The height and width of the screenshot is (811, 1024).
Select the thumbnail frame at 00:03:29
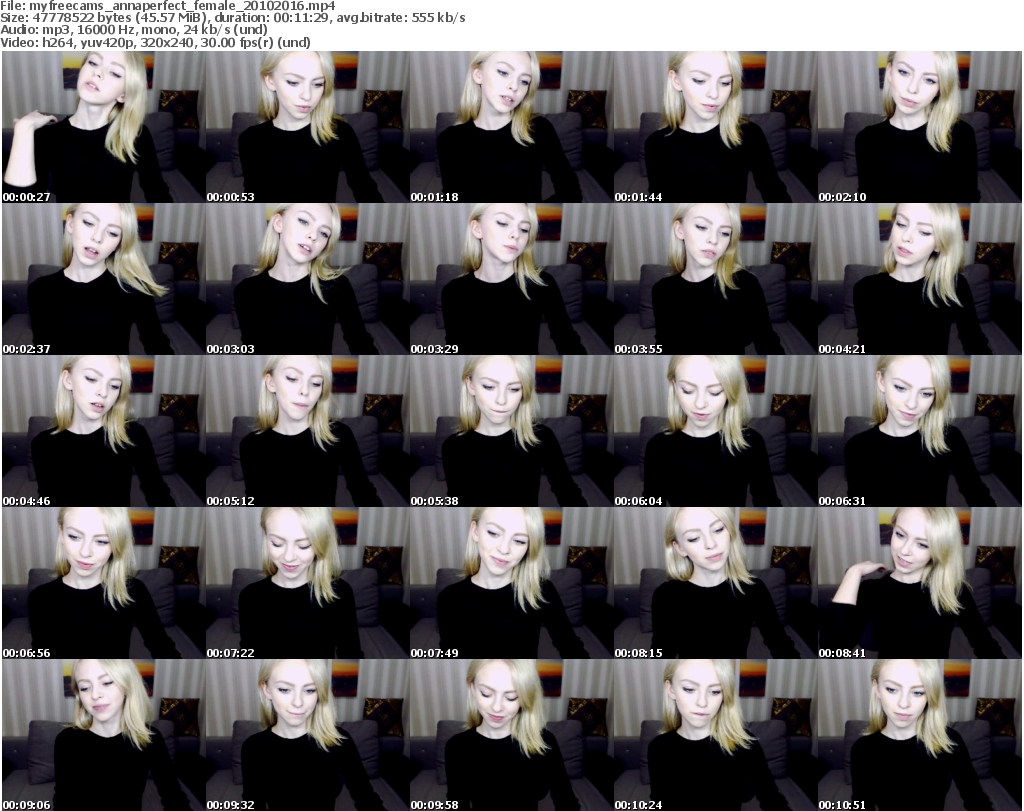click(512, 279)
